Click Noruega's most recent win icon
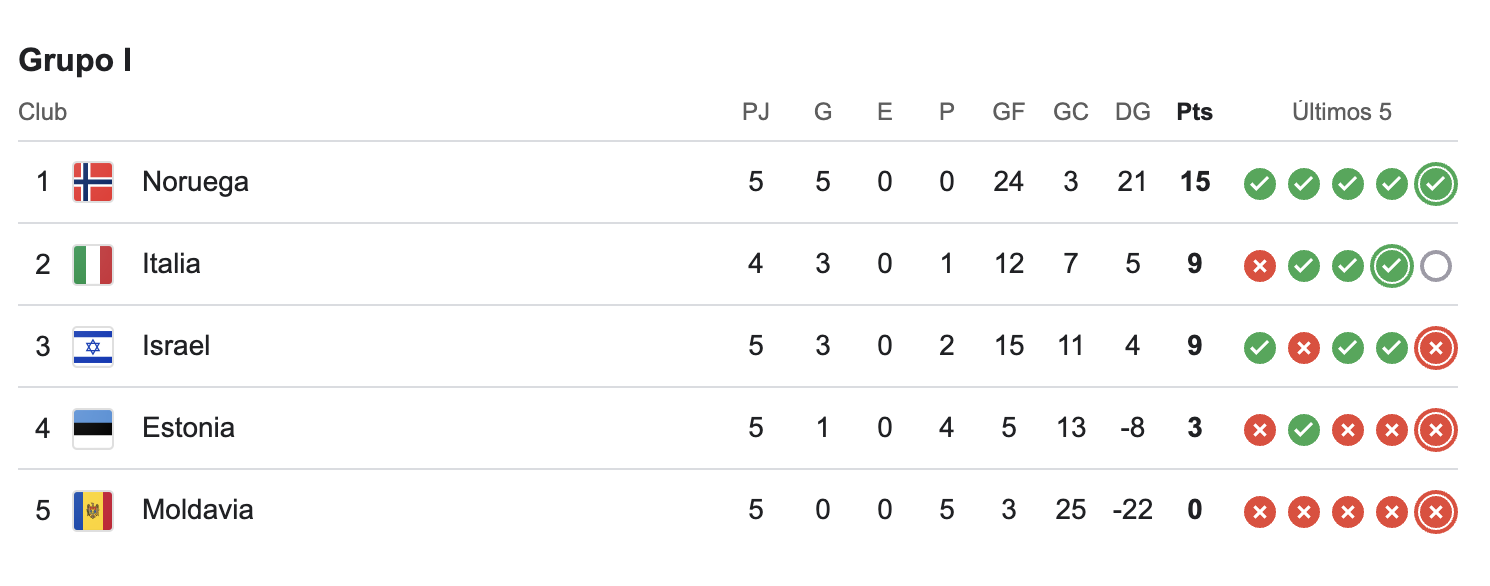The image size is (1490, 586). pos(1436,183)
